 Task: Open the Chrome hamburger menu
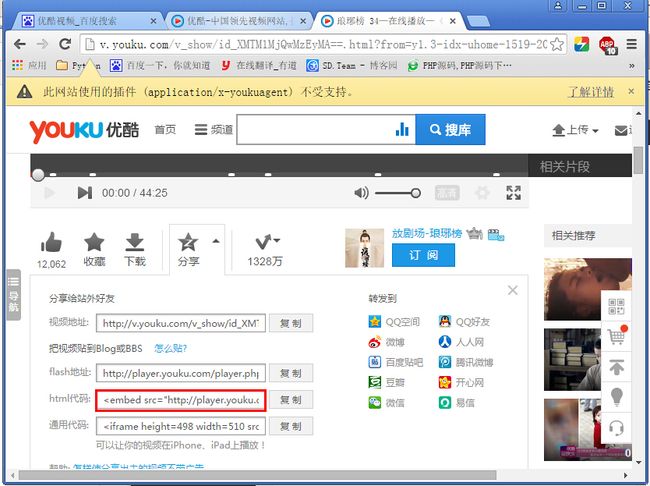click(631, 44)
